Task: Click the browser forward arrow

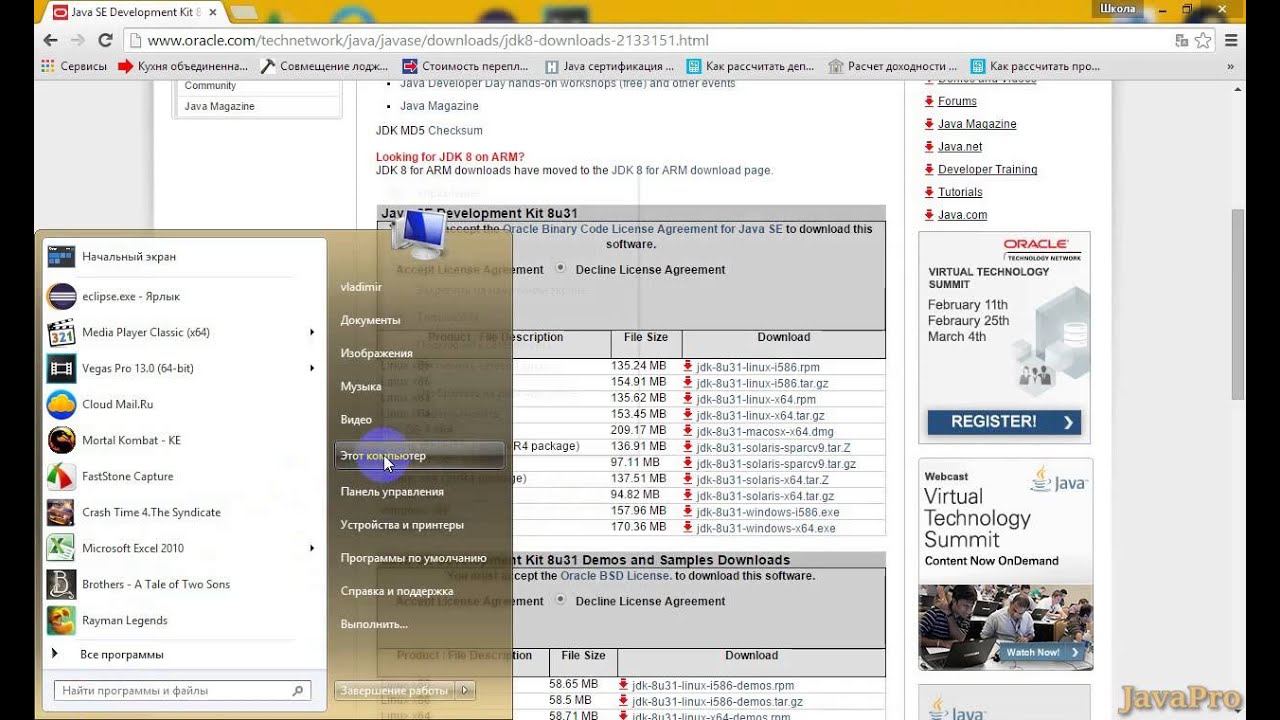Action: pos(77,41)
